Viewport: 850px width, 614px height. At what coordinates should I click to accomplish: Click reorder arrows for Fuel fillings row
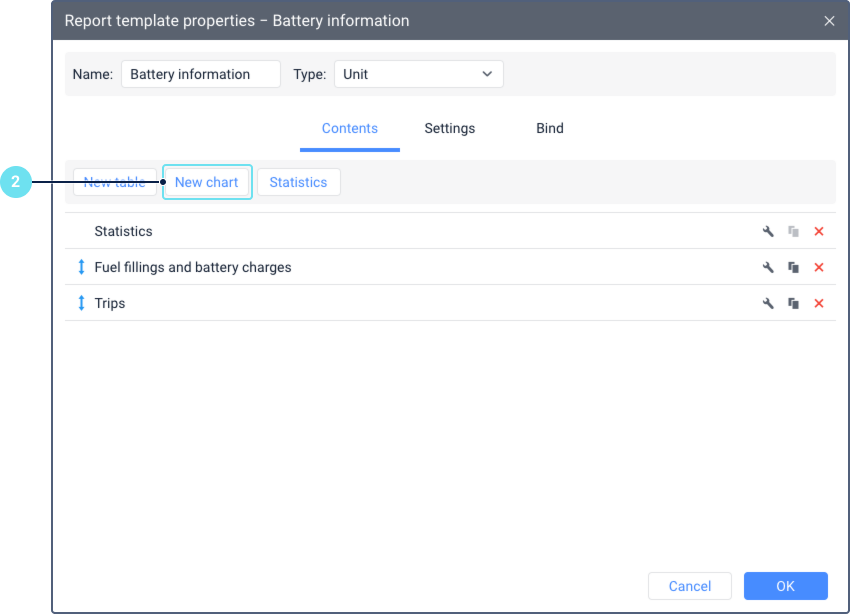pyautogui.click(x=82, y=268)
